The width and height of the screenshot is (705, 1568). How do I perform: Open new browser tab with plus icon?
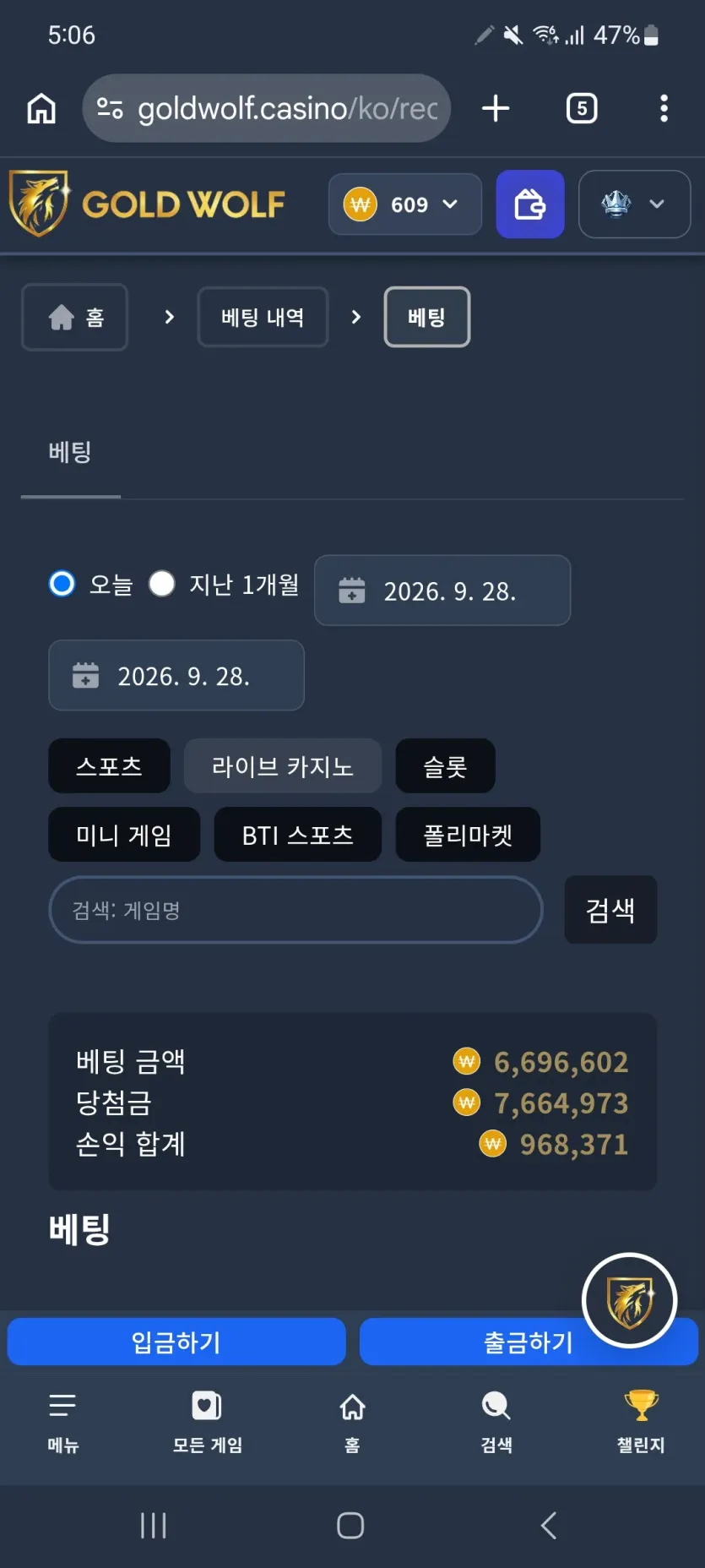[x=496, y=108]
